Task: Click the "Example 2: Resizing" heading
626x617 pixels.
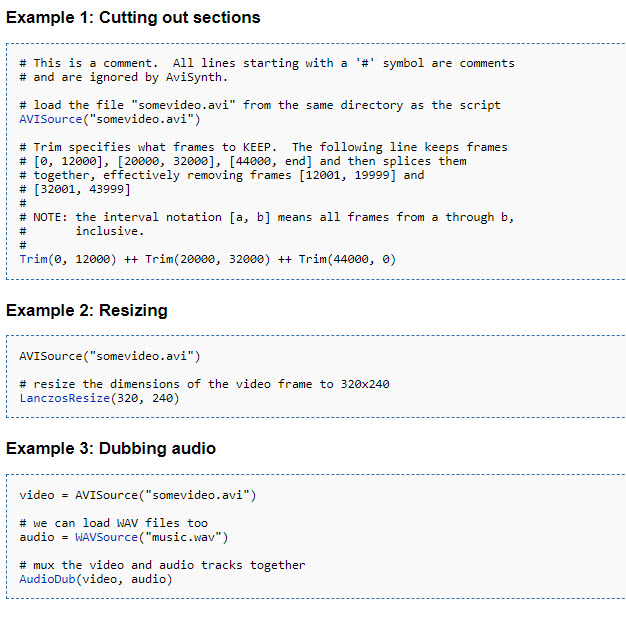Action: pyautogui.click(x=87, y=311)
